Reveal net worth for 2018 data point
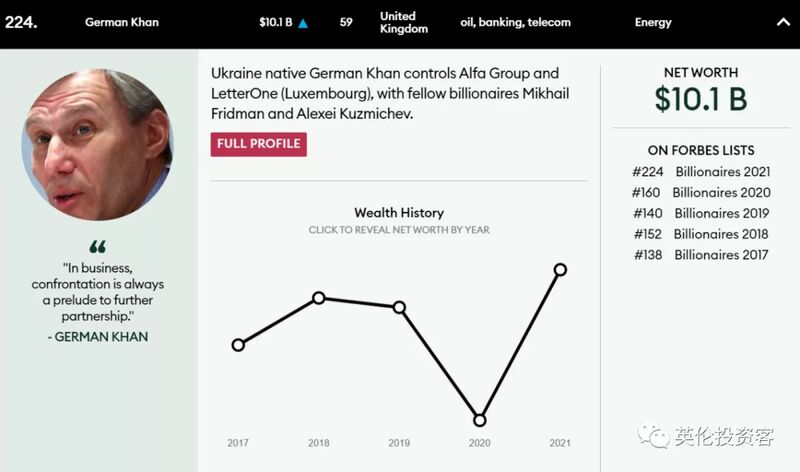Viewport: 800px width, 472px height. coord(319,297)
